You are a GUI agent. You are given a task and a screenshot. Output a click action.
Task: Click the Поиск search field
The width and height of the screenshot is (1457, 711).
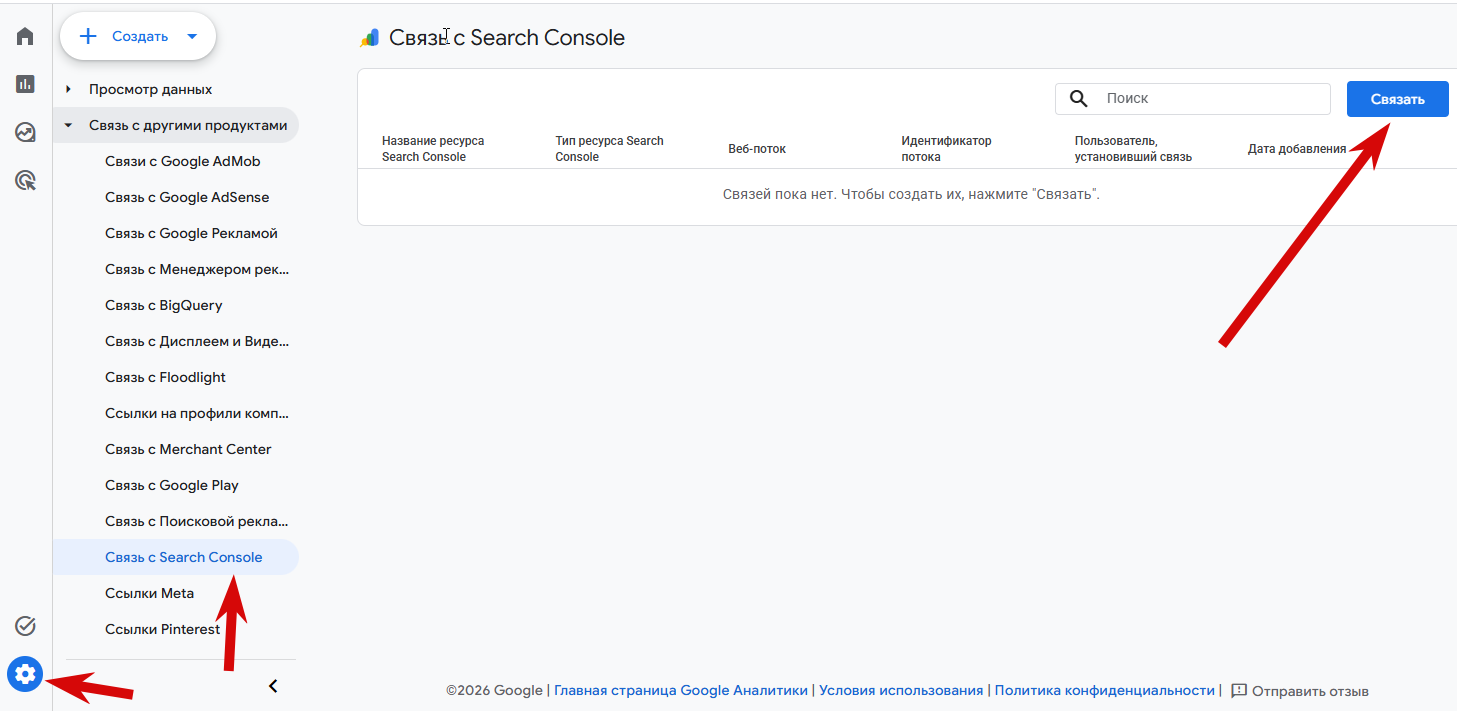[x=1193, y=98]
